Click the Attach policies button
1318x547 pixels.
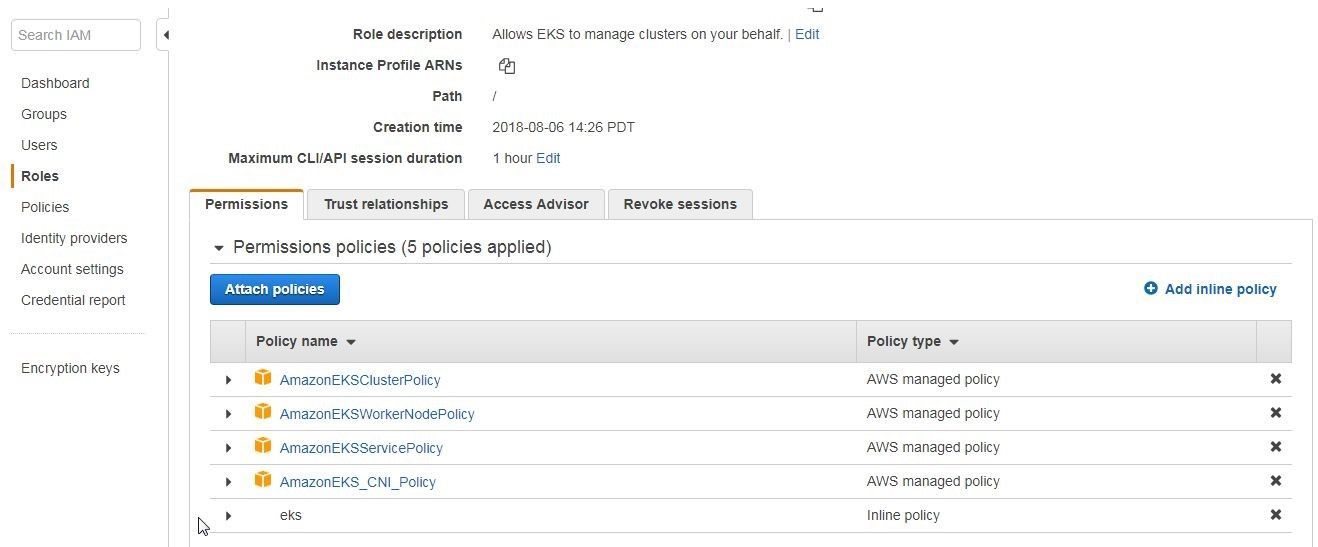pyautogui.click(x=275, y=289)
